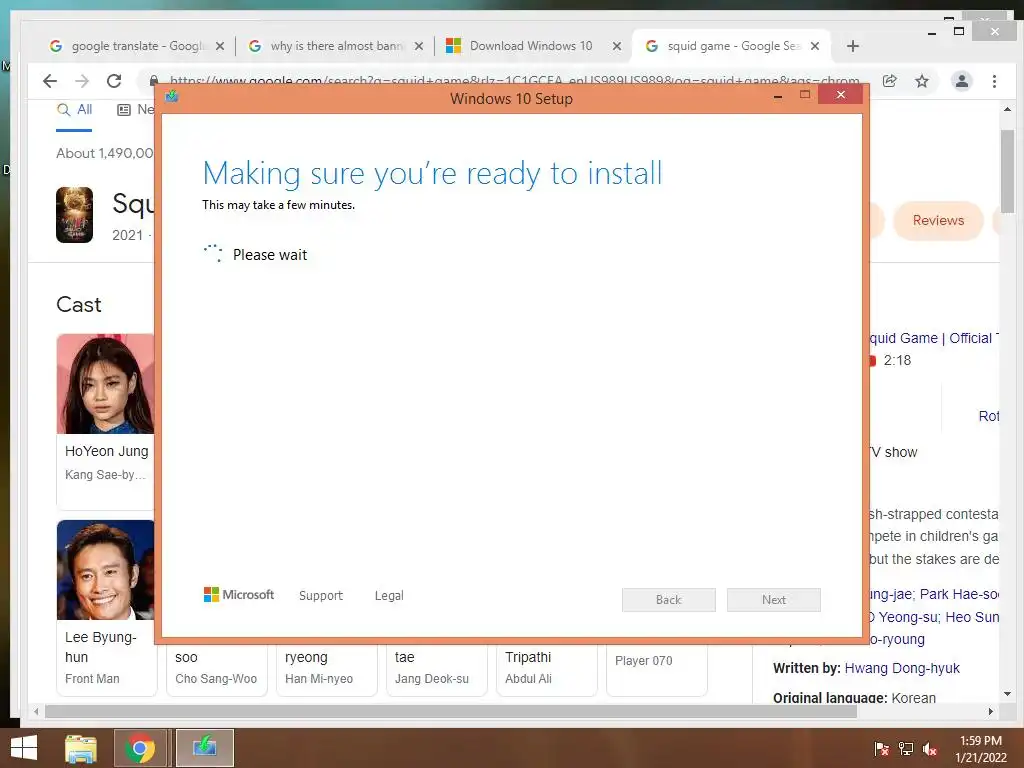1024x768 pixels.
Task: Click the Korean original language text
Action: coord(913,698)
